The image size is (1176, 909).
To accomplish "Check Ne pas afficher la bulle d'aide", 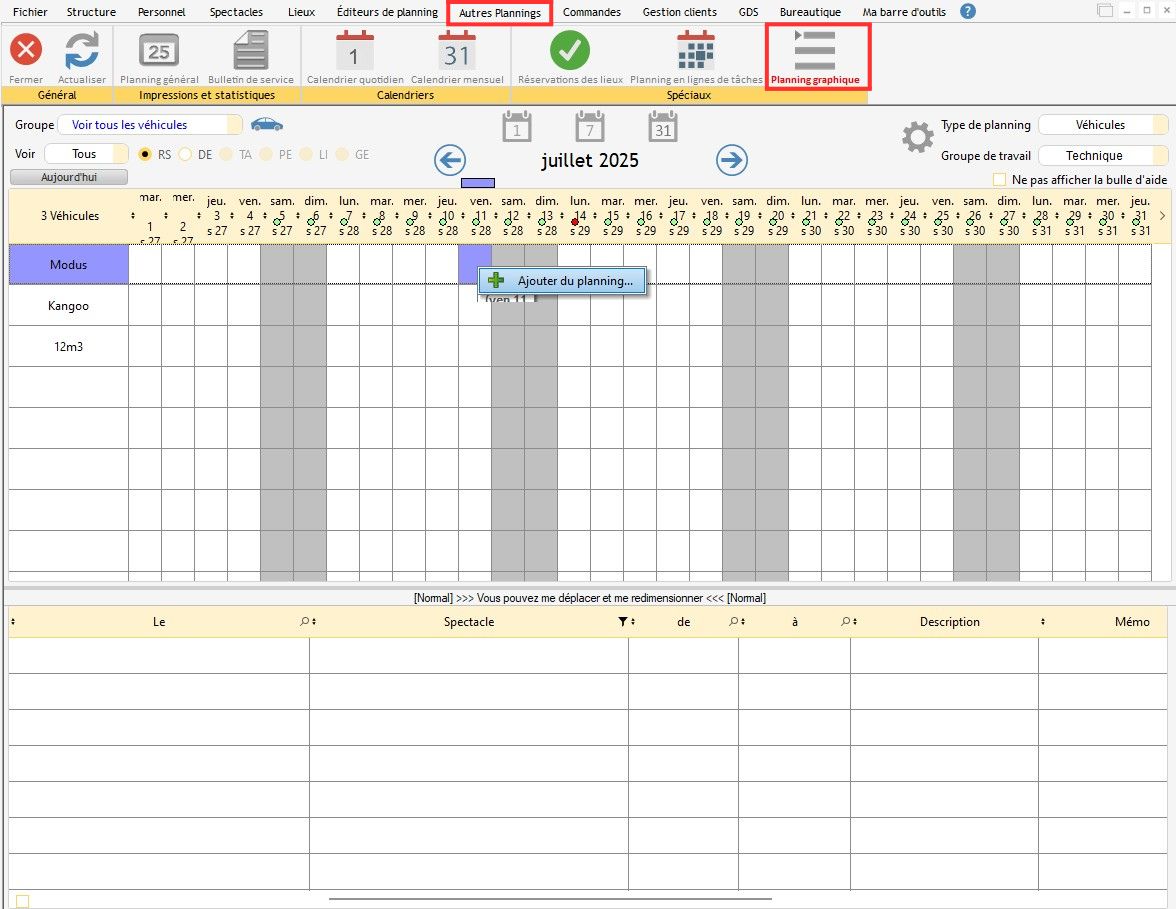I will click(999, 180).
